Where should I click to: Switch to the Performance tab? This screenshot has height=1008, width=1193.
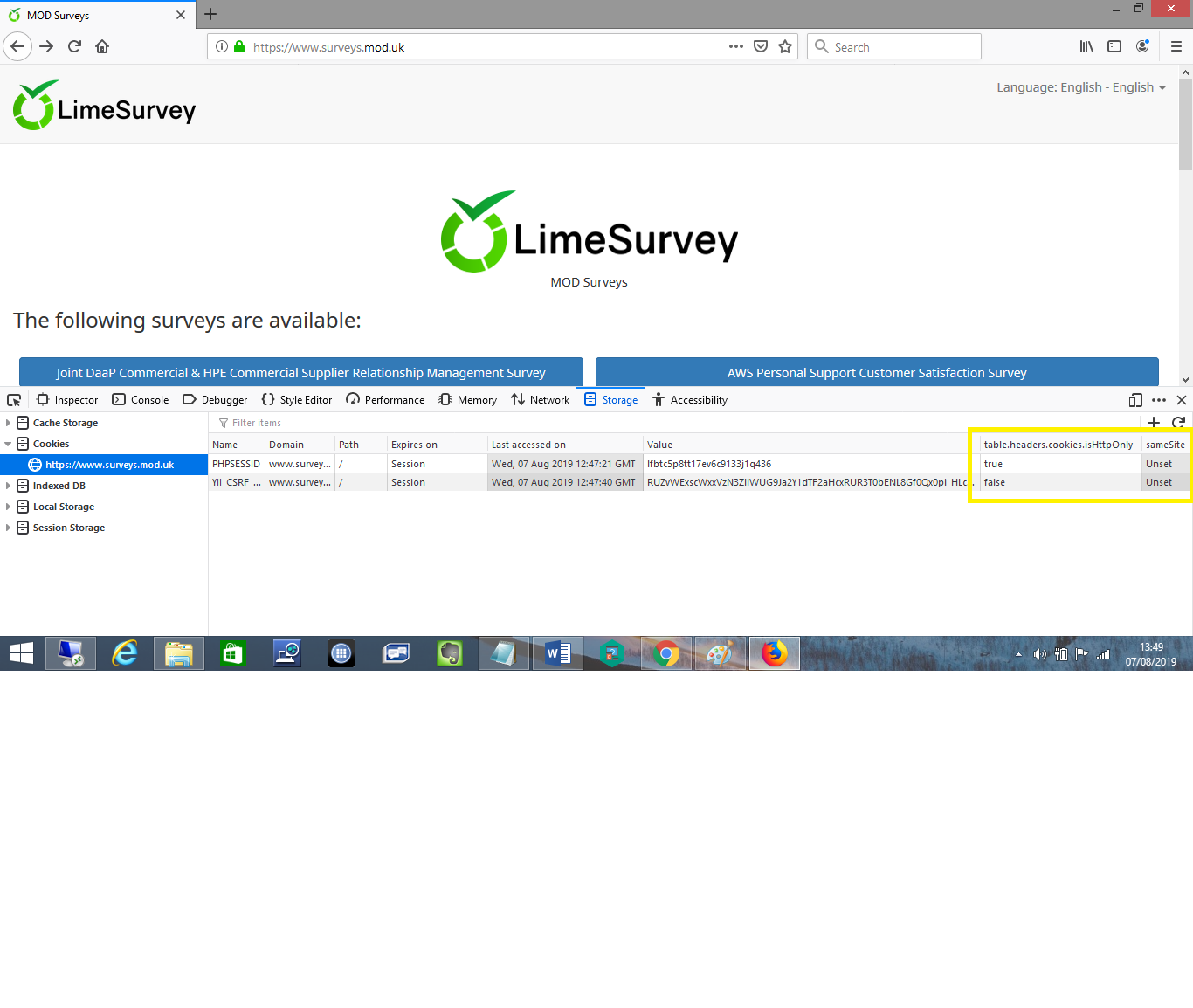385,400
